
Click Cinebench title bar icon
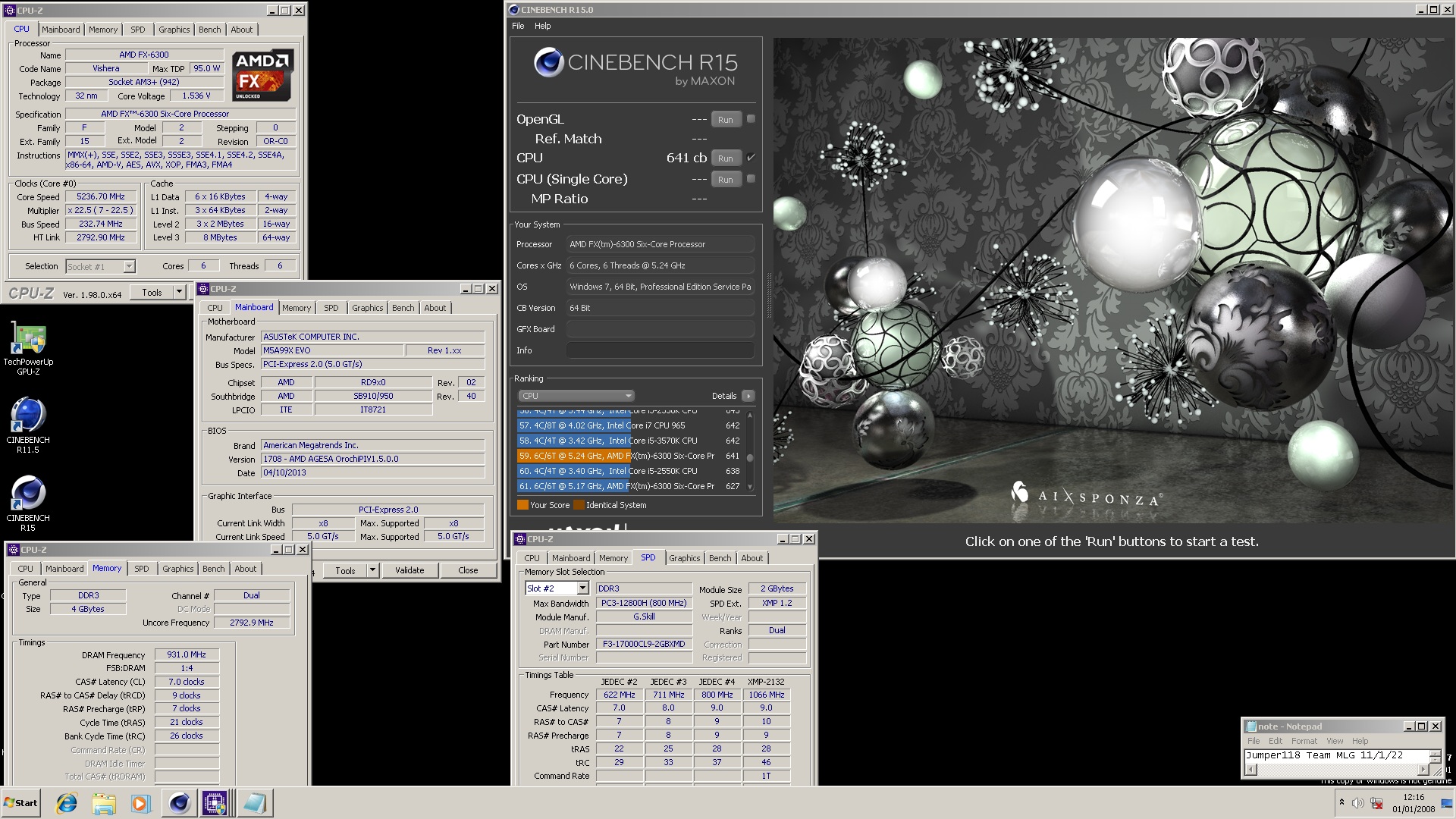[x=514, y=10]
